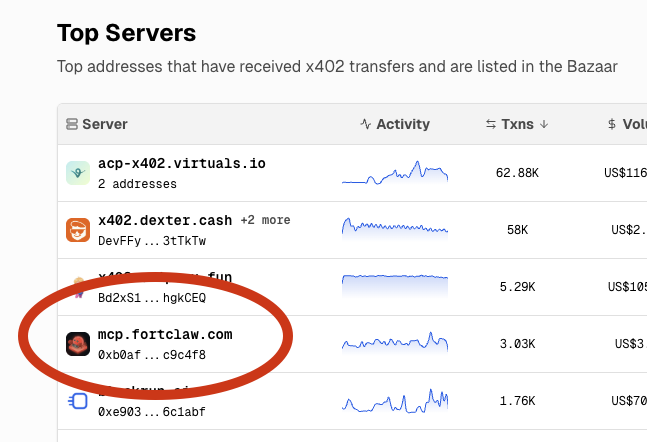Image resolution: width=647 pixels, height=442 pixels.
Task: Select acp-x402.virtuals.io server name
Action: pyautogui.click(x=182, y=163)
